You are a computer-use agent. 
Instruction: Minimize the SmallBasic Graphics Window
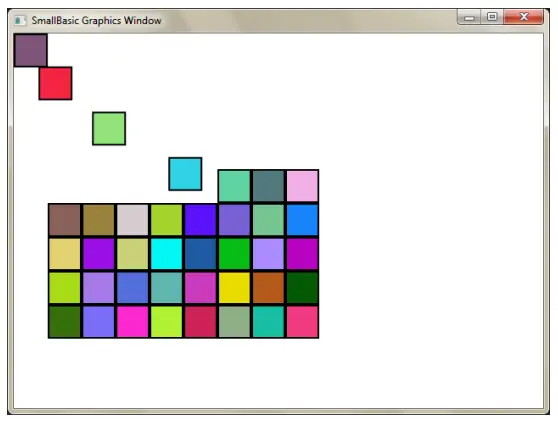[469, 17]
